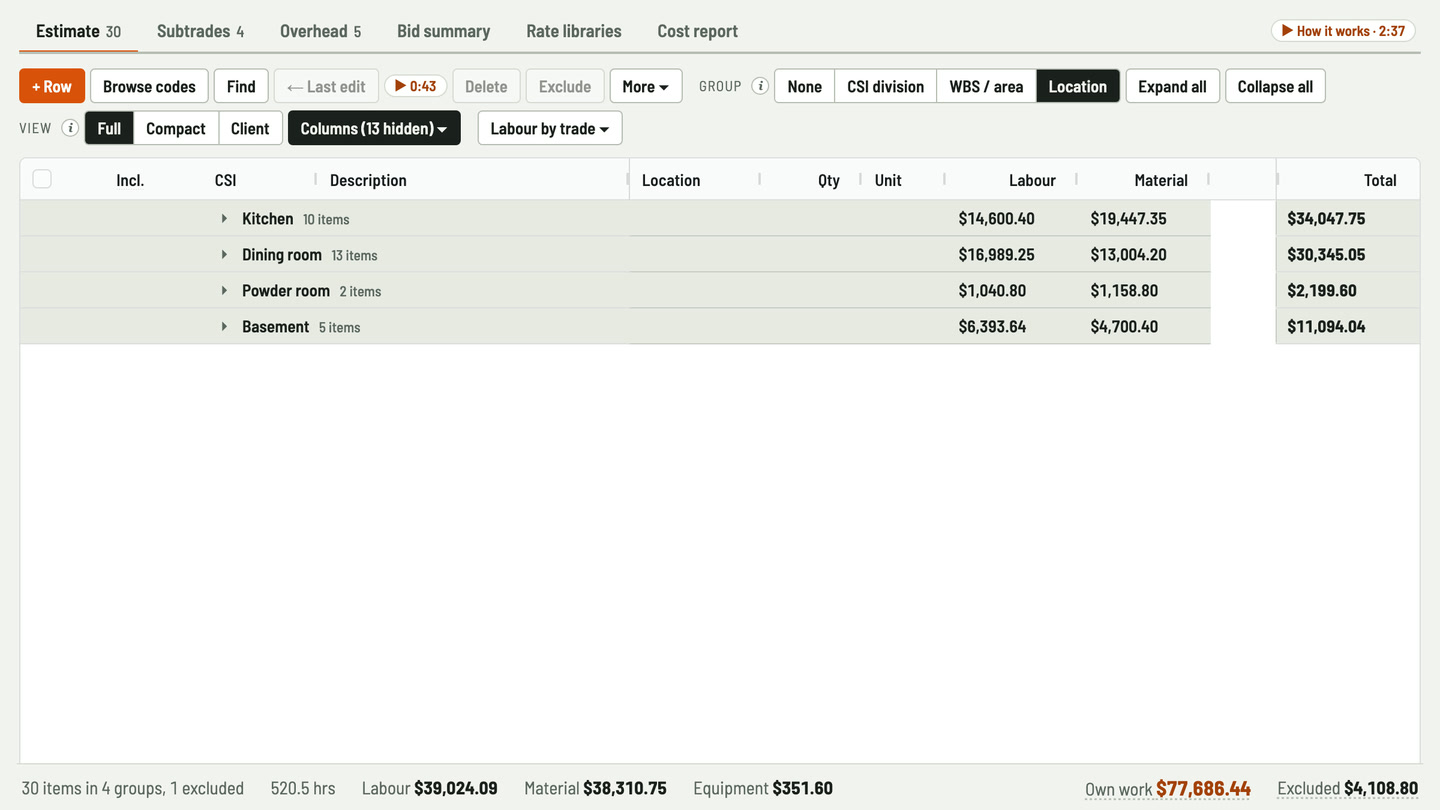Go to the Cost report tab
Image resolution: width=1440 pixels, height=810 pixels.
(697, 31)
